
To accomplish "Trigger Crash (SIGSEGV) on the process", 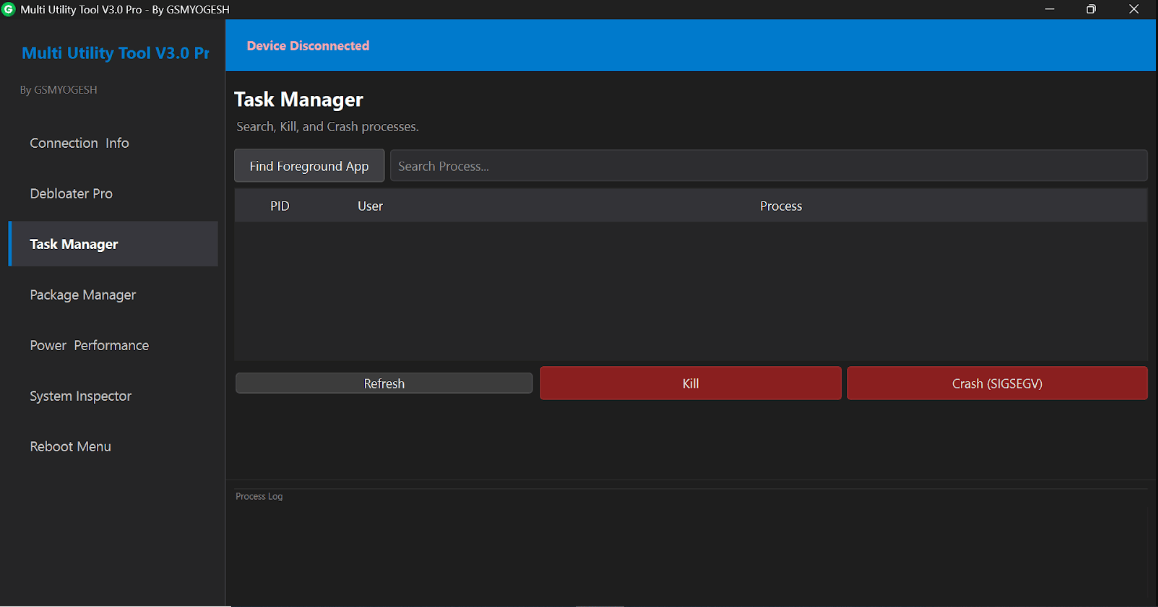I will pos(996,383).
